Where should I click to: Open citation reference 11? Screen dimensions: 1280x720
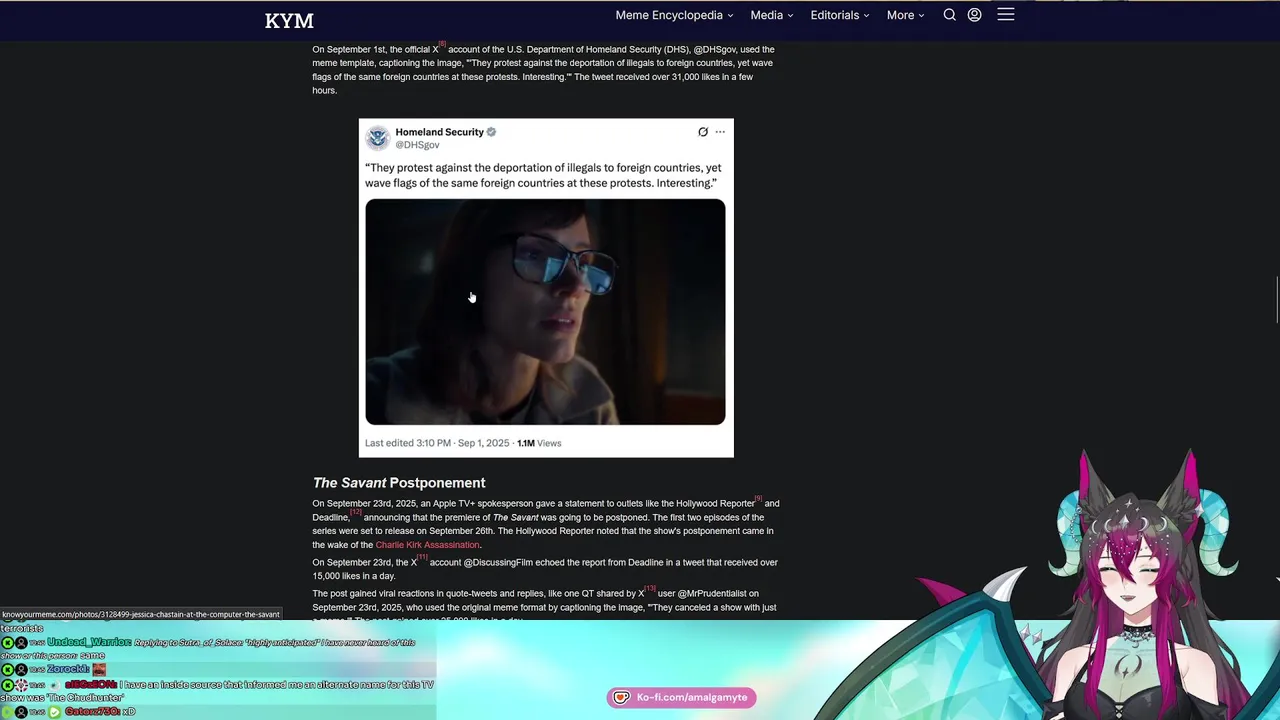click(x=422, y=557)
